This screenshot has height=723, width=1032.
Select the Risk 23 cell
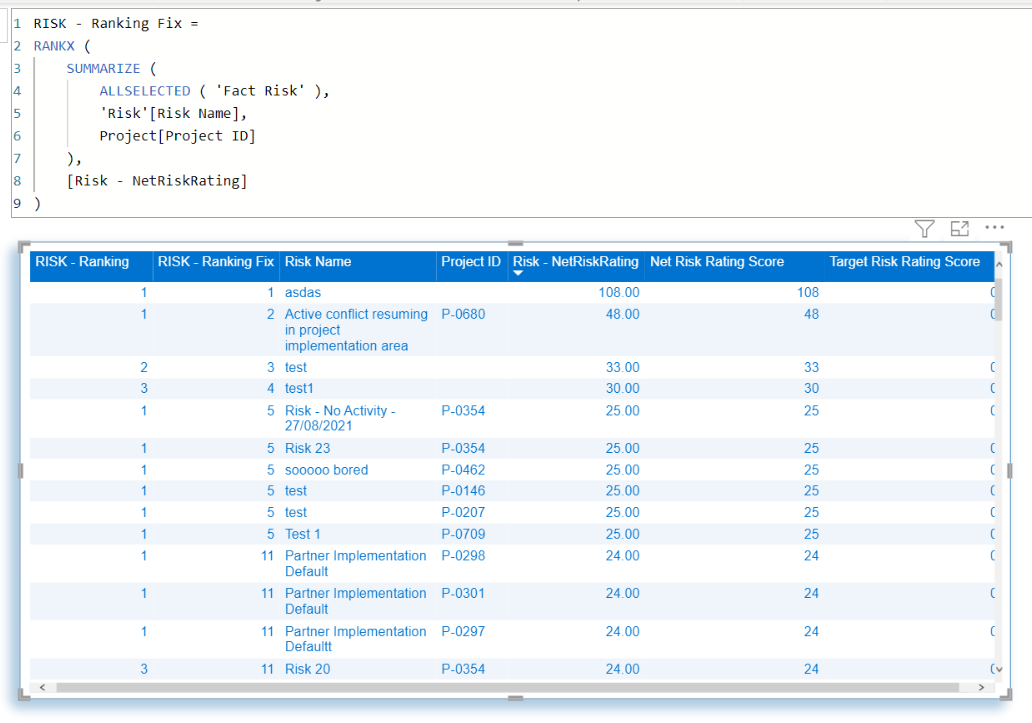307,449
